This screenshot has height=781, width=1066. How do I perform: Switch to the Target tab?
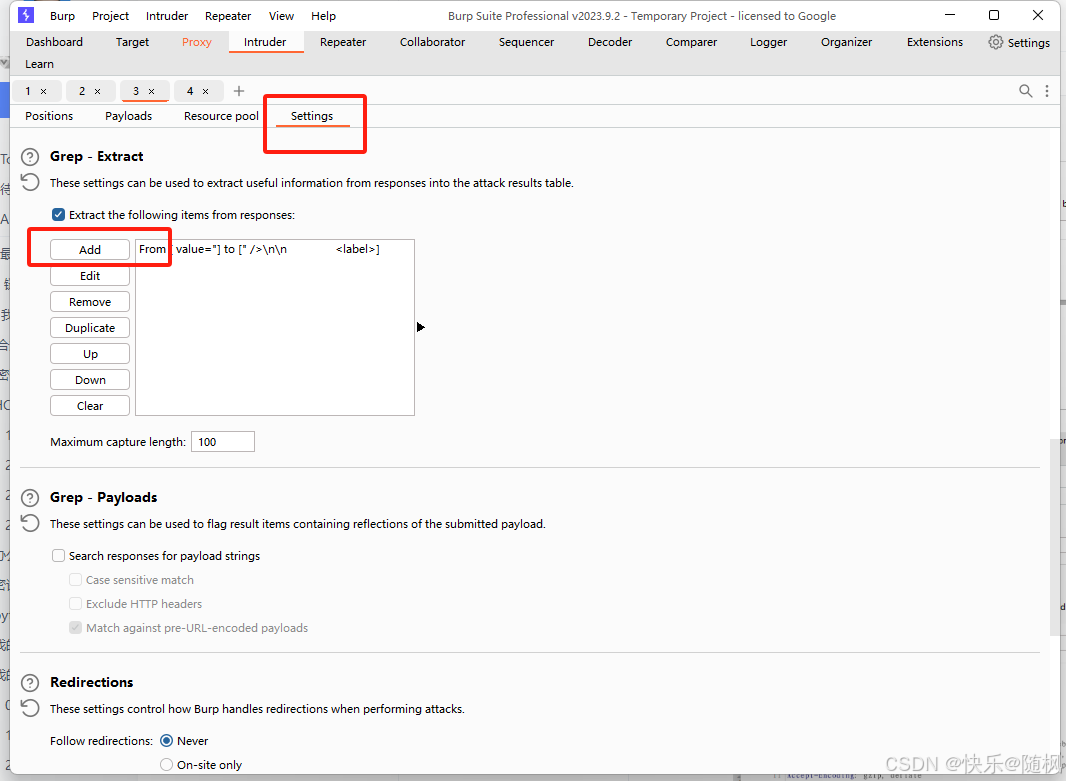tap(132, 42)
